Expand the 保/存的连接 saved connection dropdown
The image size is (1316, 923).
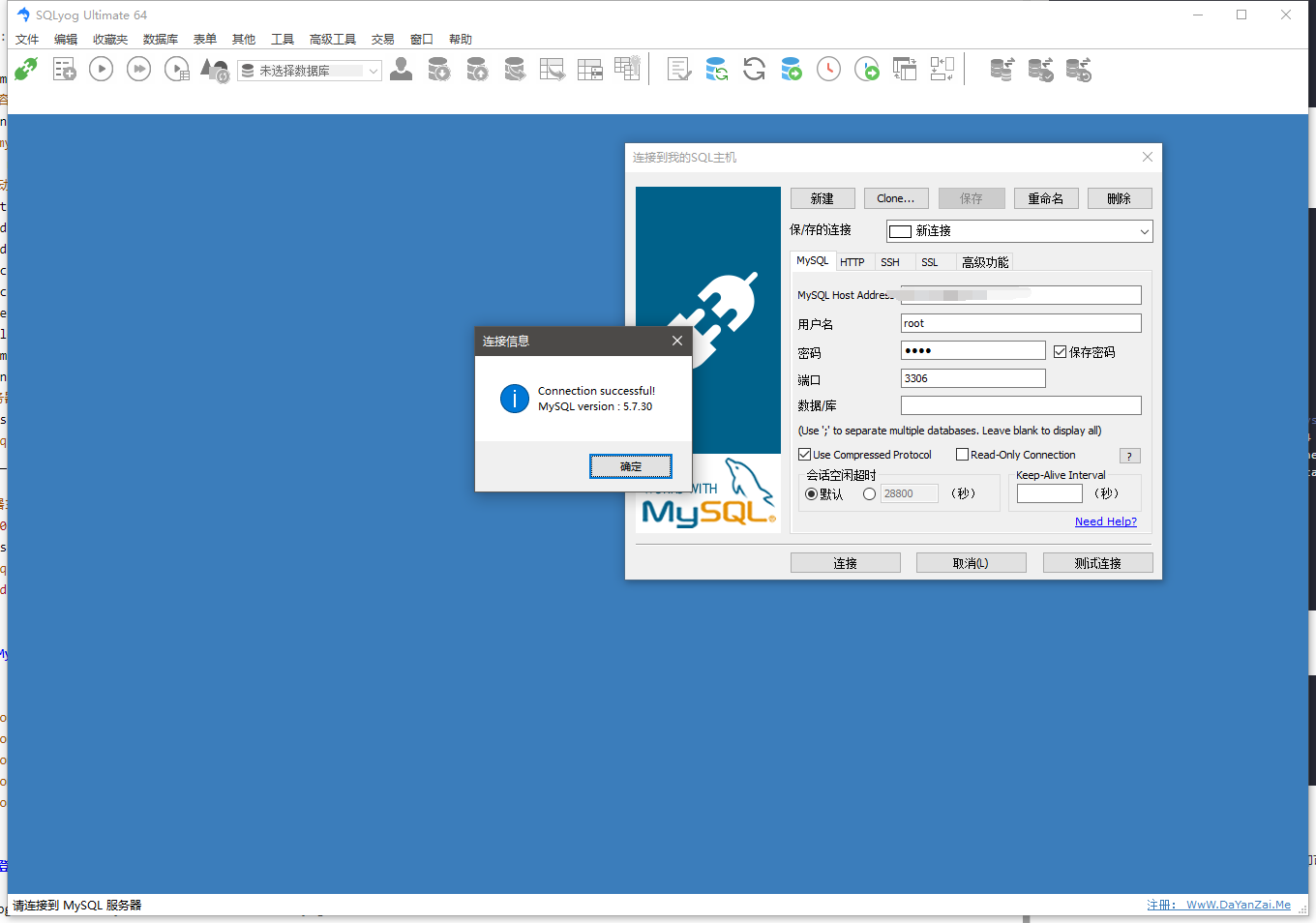[x=1020, y=231]
